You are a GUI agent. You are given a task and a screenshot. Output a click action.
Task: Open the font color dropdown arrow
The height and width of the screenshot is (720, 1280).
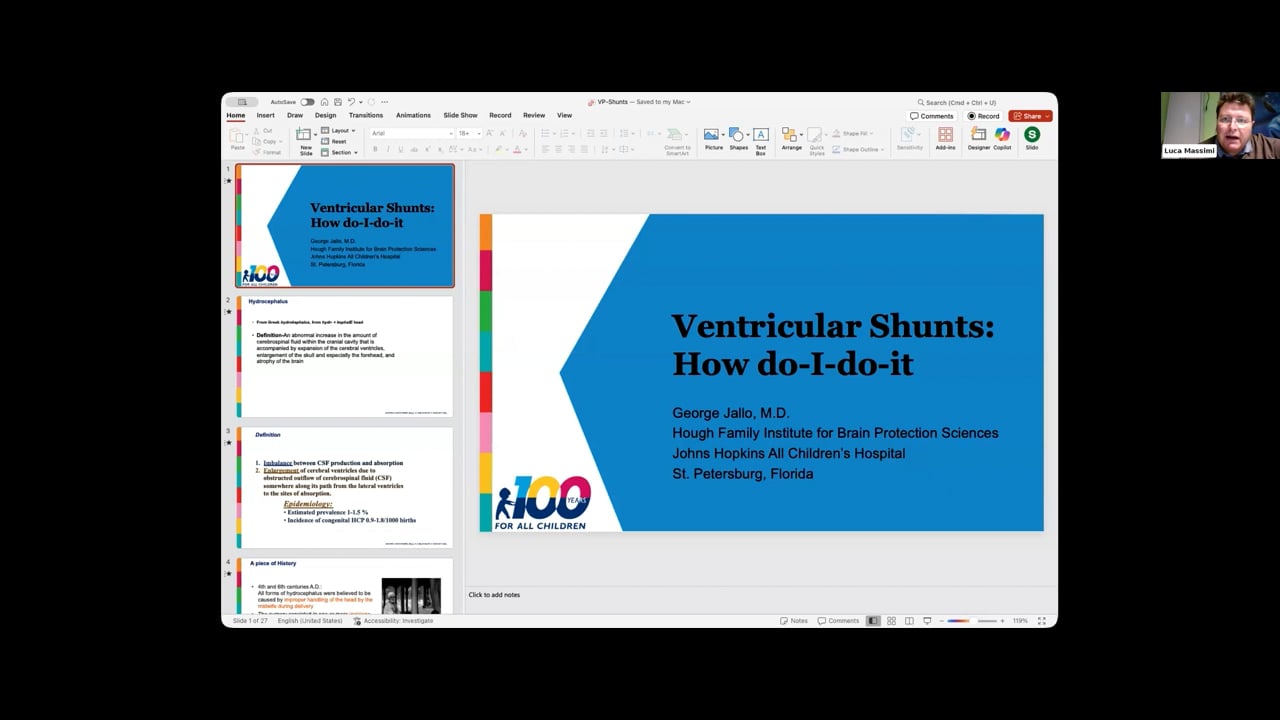point(526,149)
